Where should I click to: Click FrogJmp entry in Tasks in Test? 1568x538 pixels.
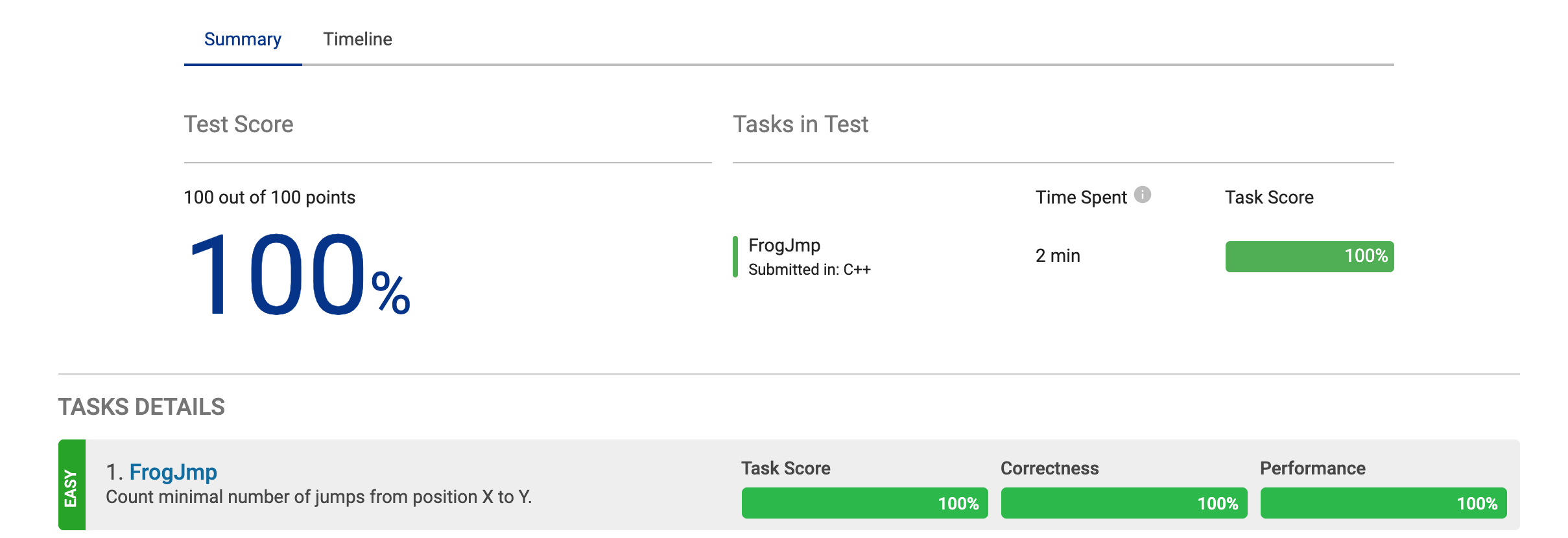784,245
